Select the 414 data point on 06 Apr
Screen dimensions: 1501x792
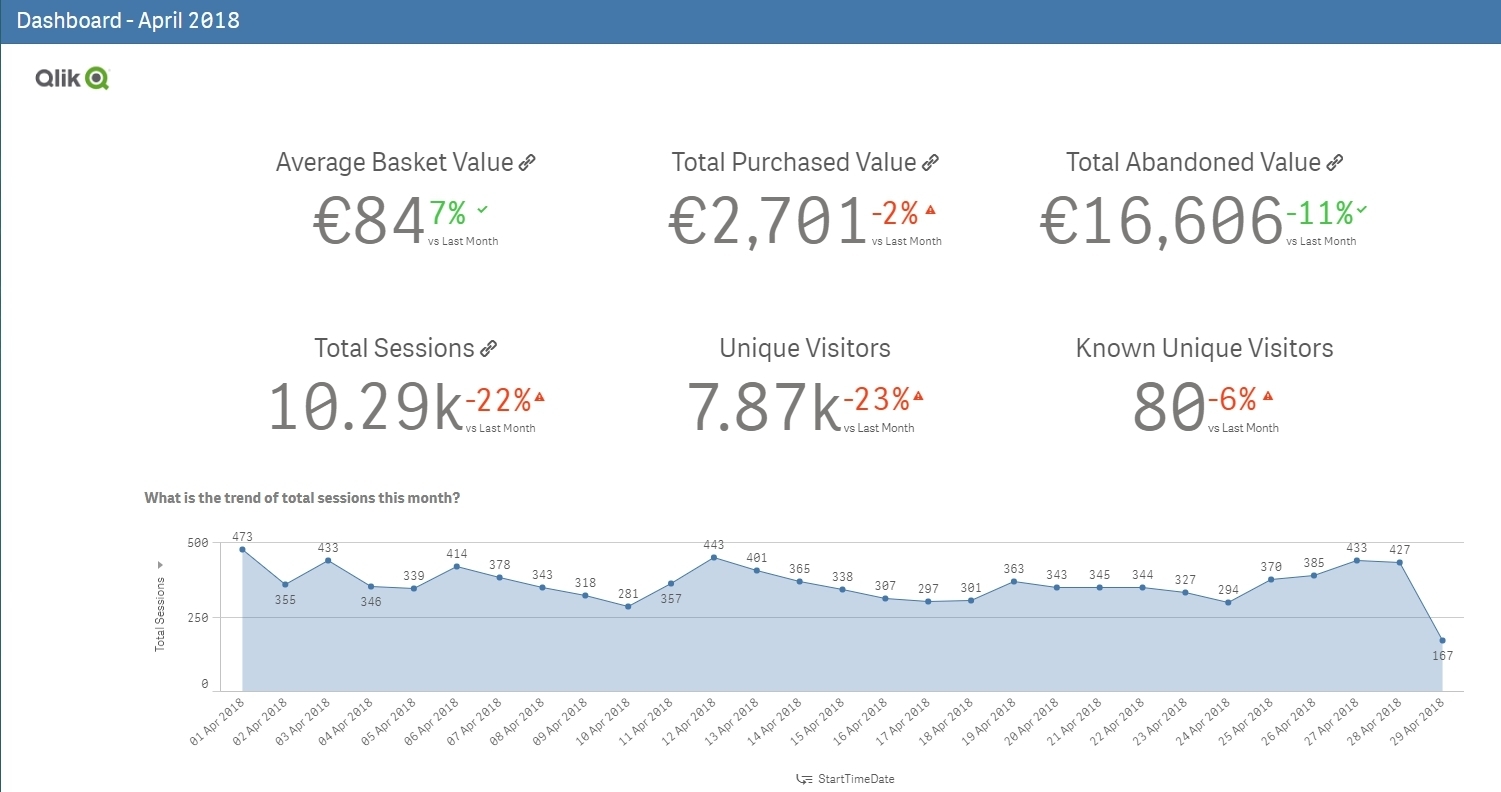[457, 567]
